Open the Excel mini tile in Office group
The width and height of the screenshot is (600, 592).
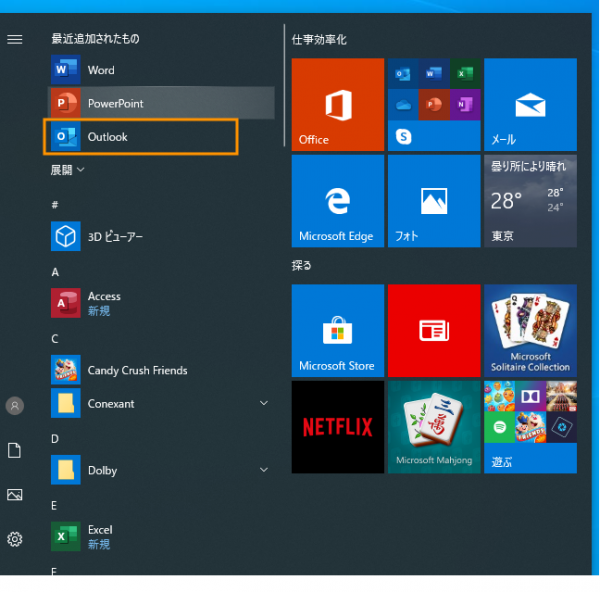[465, 73]
